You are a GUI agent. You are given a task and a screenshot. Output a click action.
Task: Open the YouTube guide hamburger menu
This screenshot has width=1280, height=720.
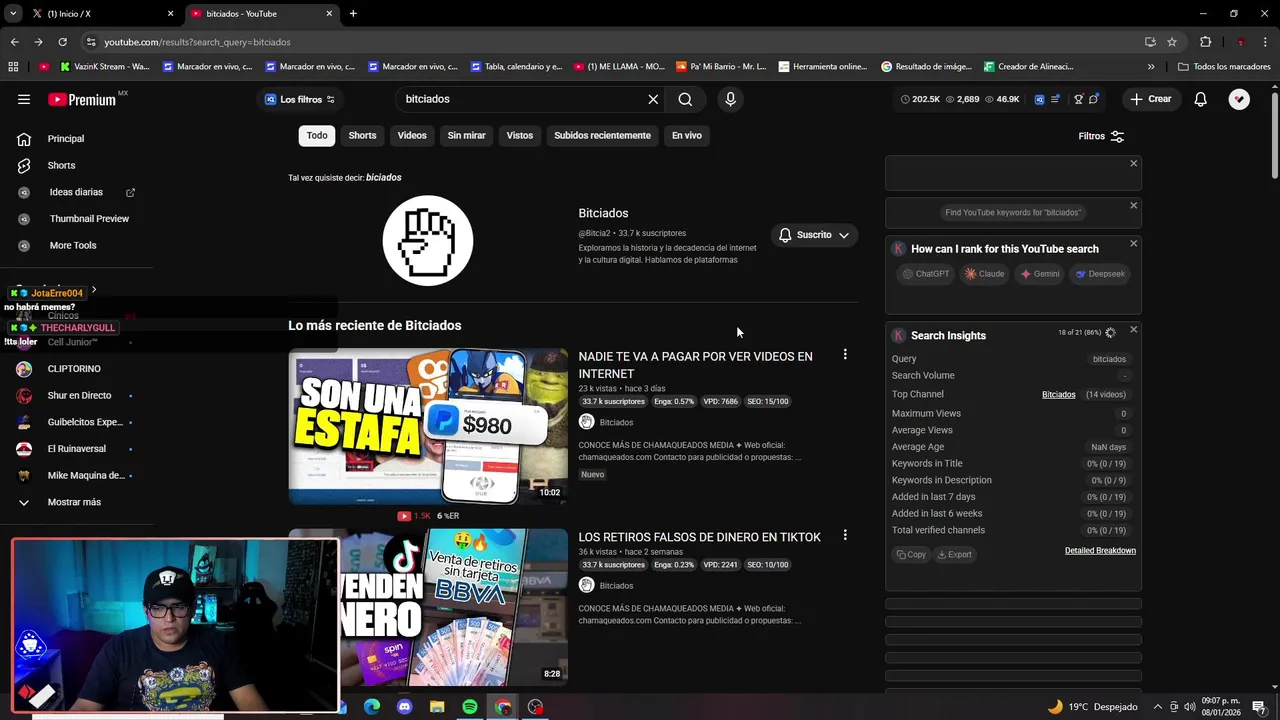(x=24, y=99)
